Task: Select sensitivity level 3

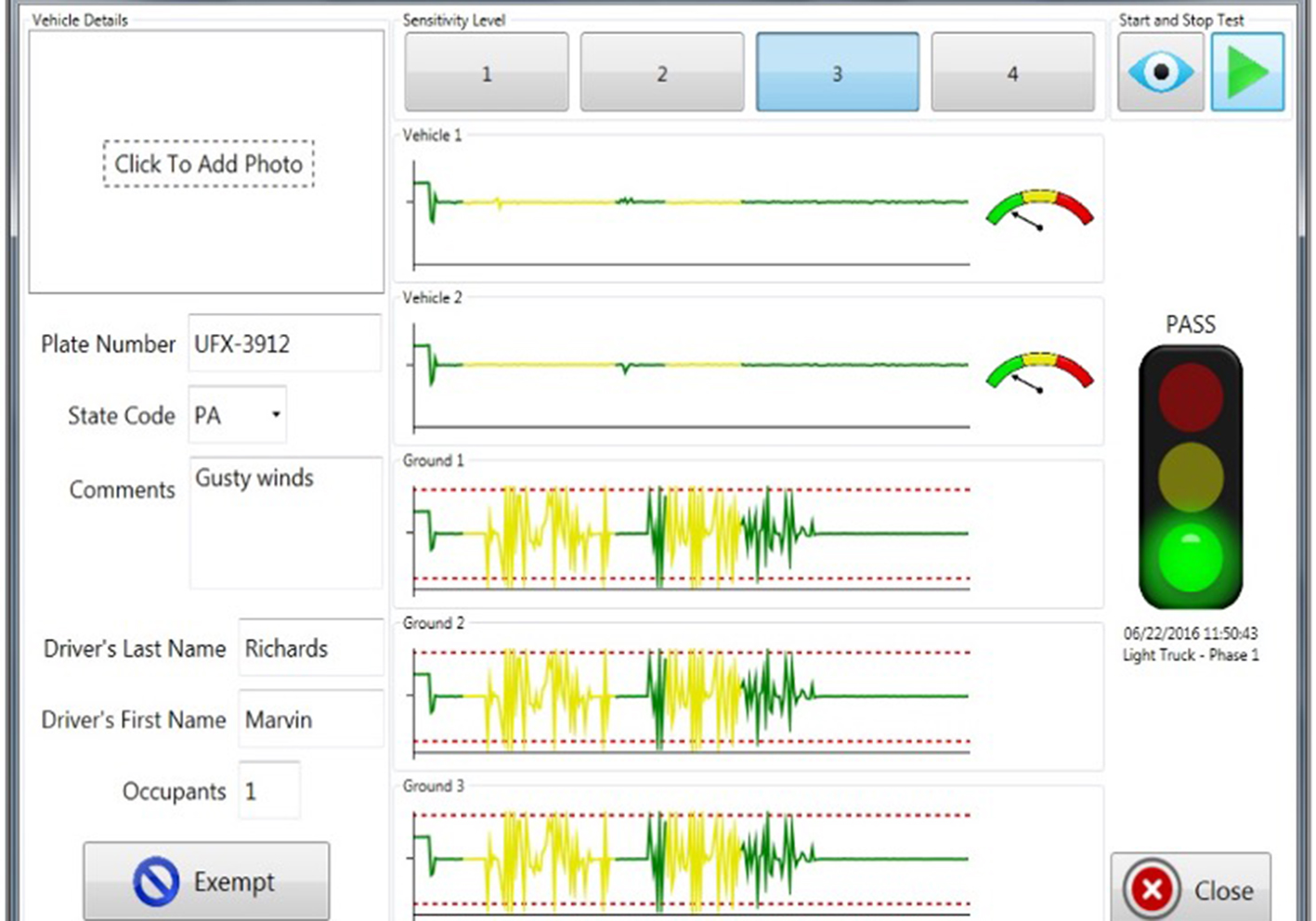Action: point(837,72)
